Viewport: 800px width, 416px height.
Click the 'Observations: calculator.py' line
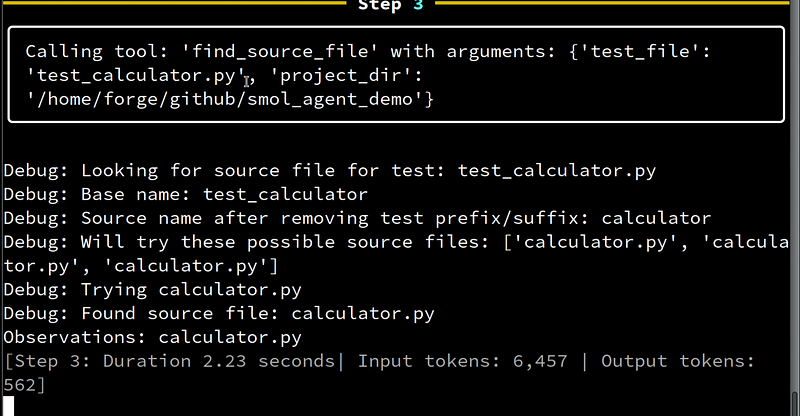click(153, 337)
